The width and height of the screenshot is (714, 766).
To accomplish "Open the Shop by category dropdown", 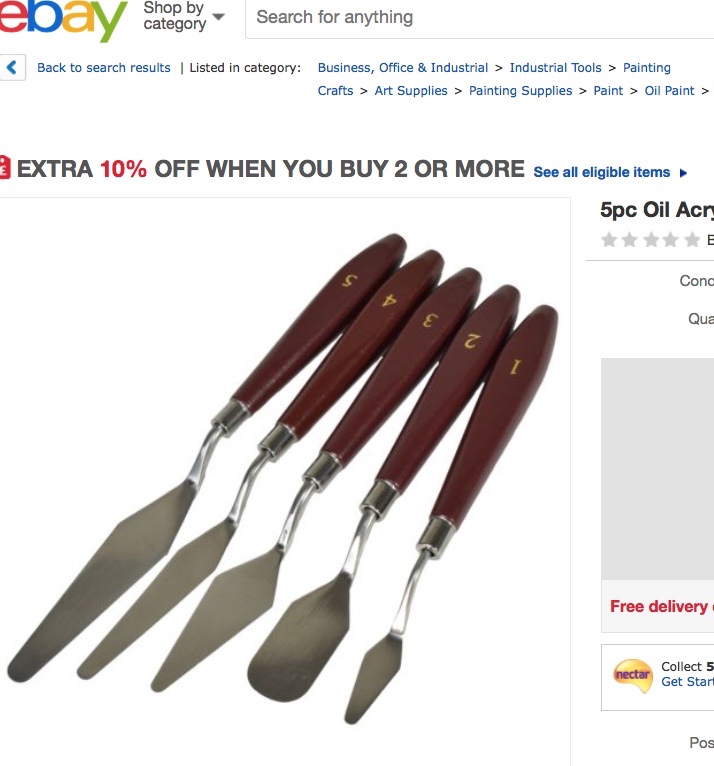I will point(184,16).
